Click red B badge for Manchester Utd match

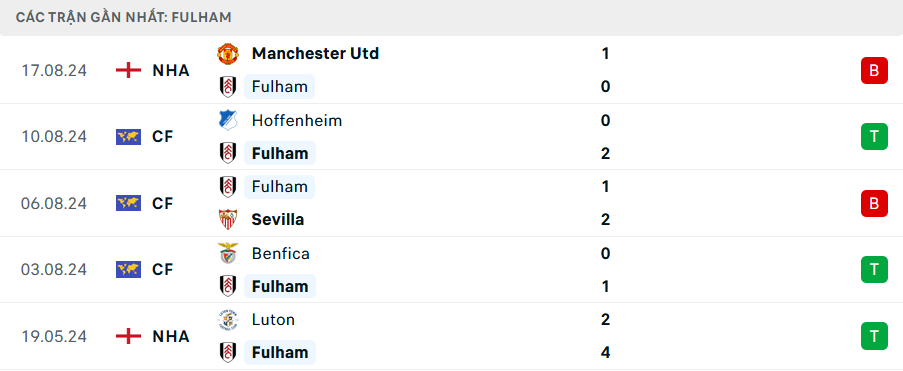point(874,70)
